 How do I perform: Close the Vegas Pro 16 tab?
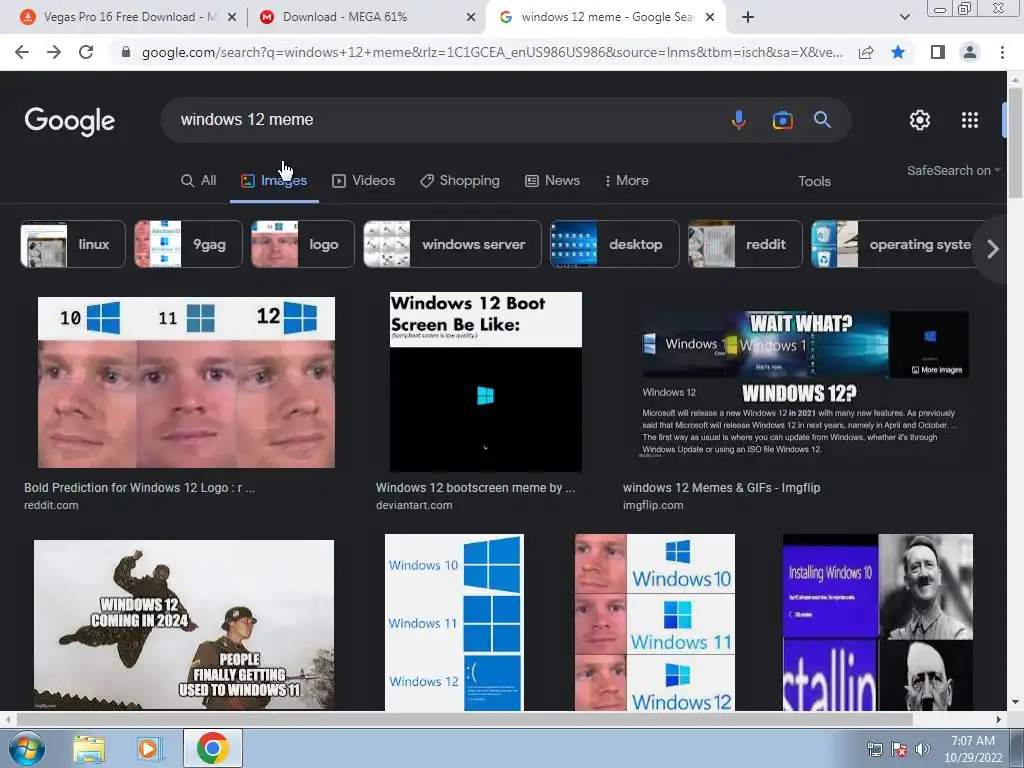(x=232, y=18)
